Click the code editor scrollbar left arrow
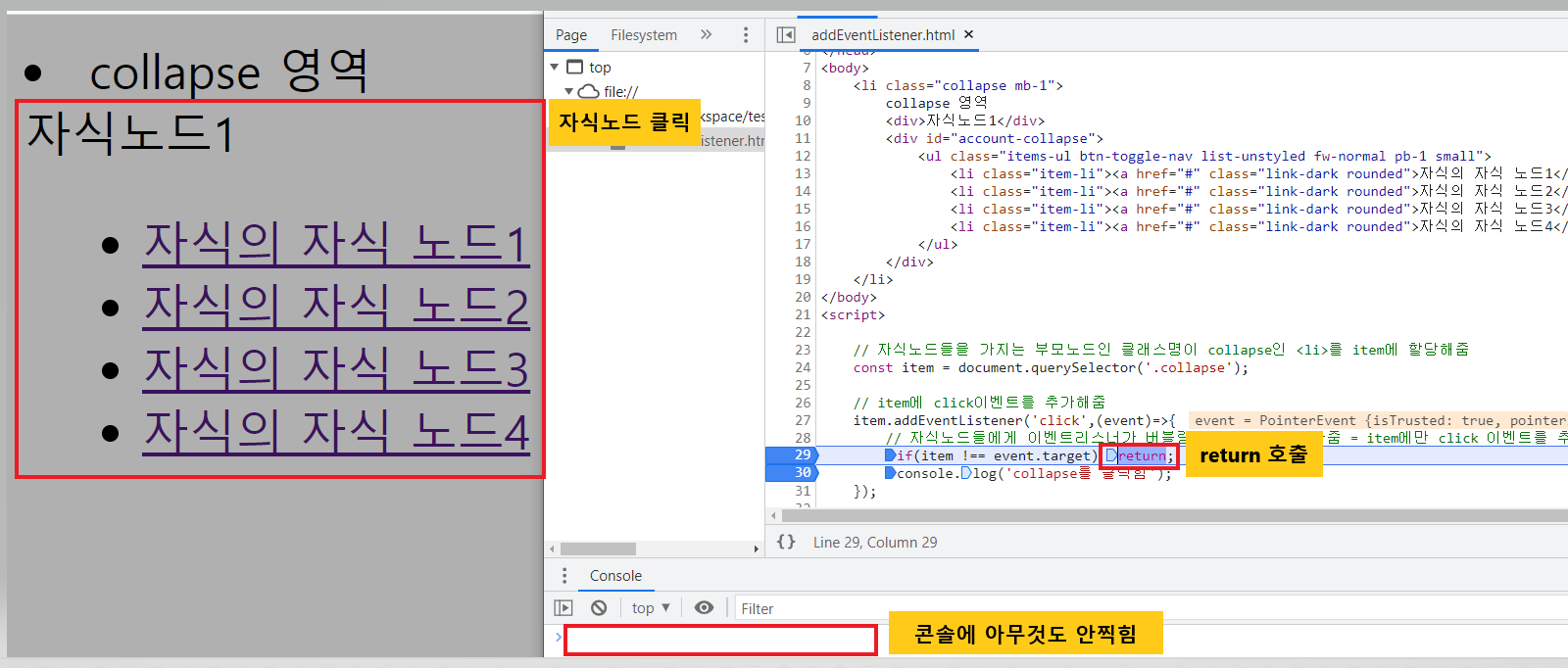This screenshot has height=668, width=1568. 773,515
